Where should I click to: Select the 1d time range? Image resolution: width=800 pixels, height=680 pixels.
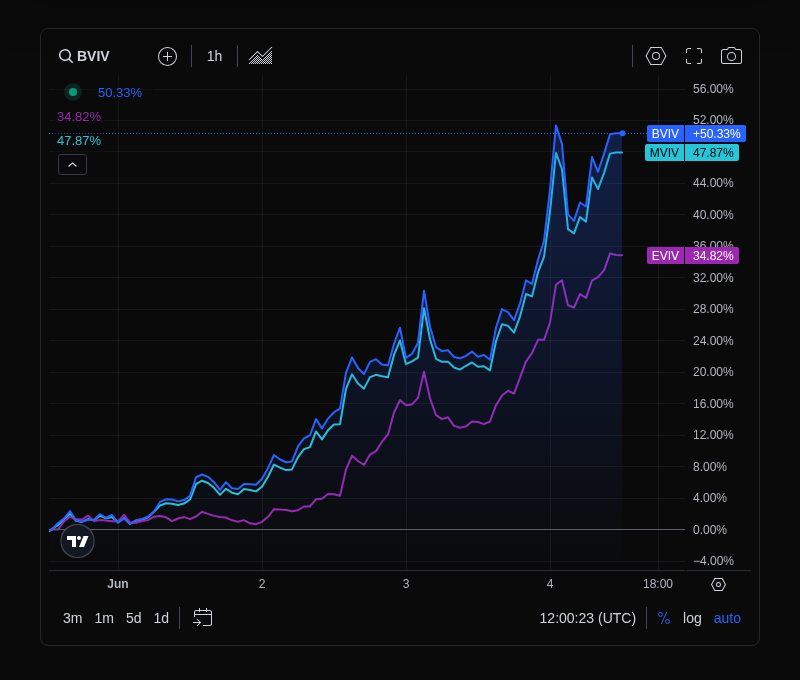point(161,618)
